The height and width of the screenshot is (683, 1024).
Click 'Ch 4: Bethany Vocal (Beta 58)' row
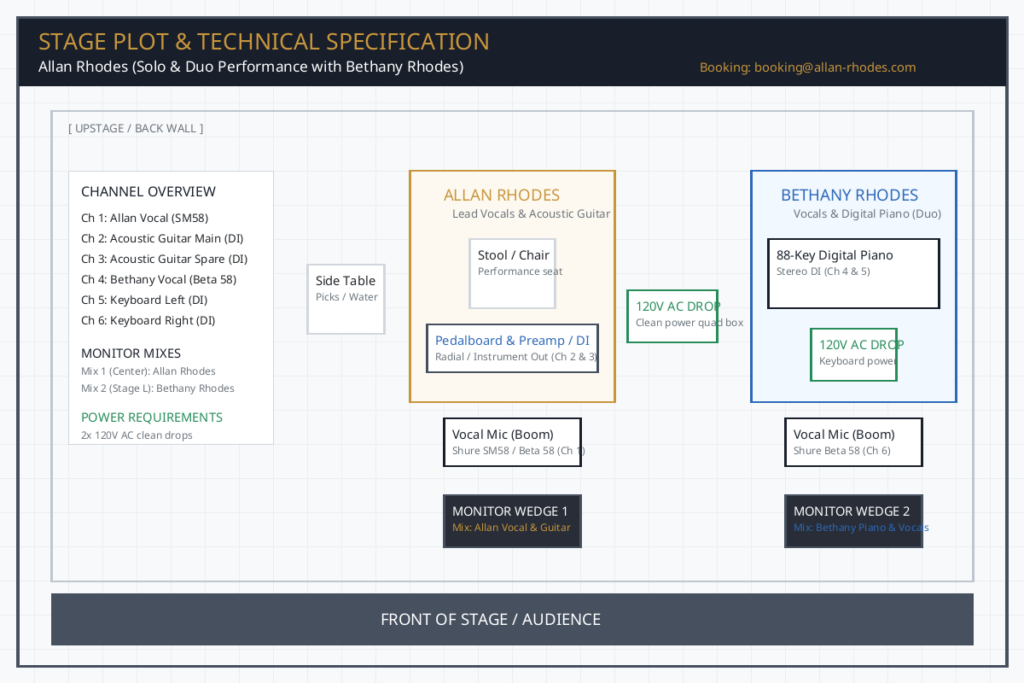point(159,279)
